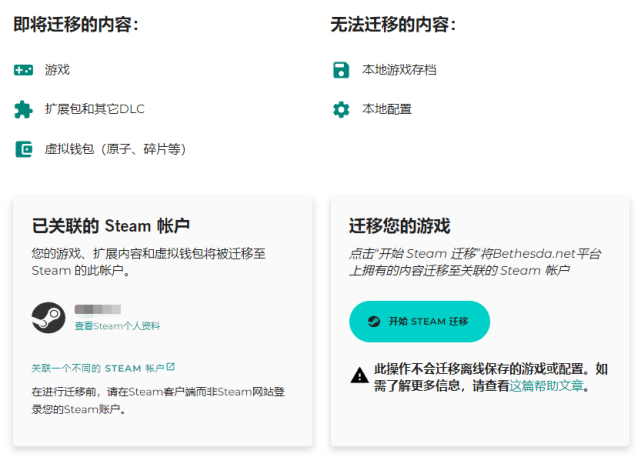Click the wallet icon for 虚拟钱包
641x467 pixels.
click(24, 149)
